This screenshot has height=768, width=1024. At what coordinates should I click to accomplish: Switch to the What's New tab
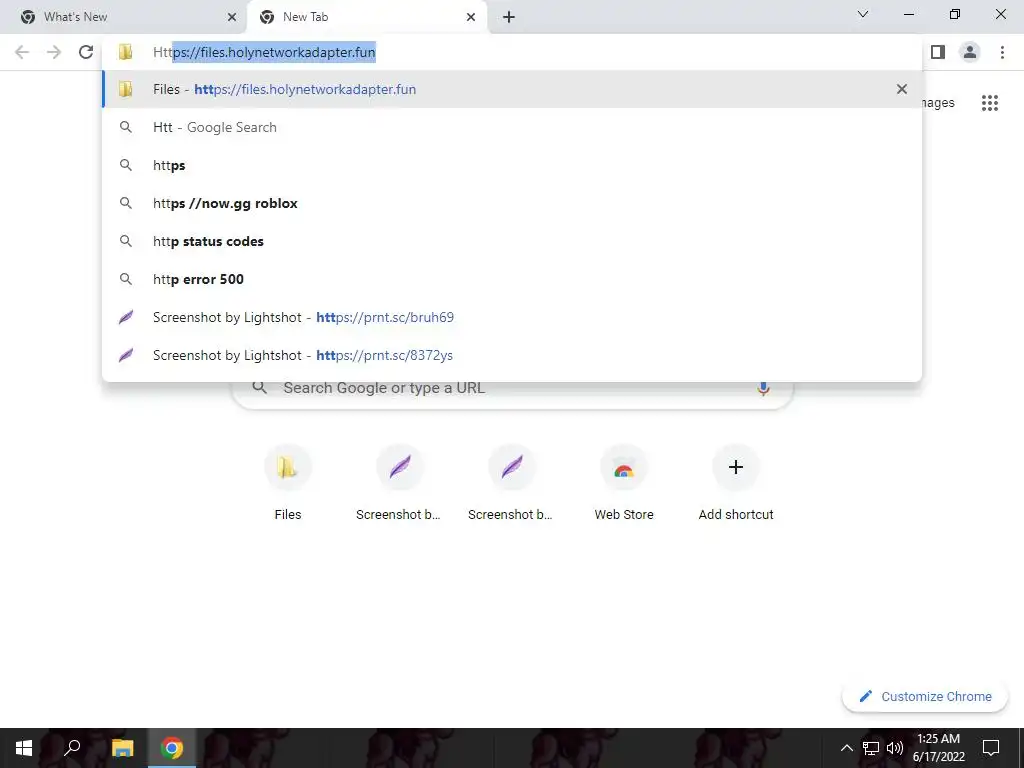pos(123,17)
